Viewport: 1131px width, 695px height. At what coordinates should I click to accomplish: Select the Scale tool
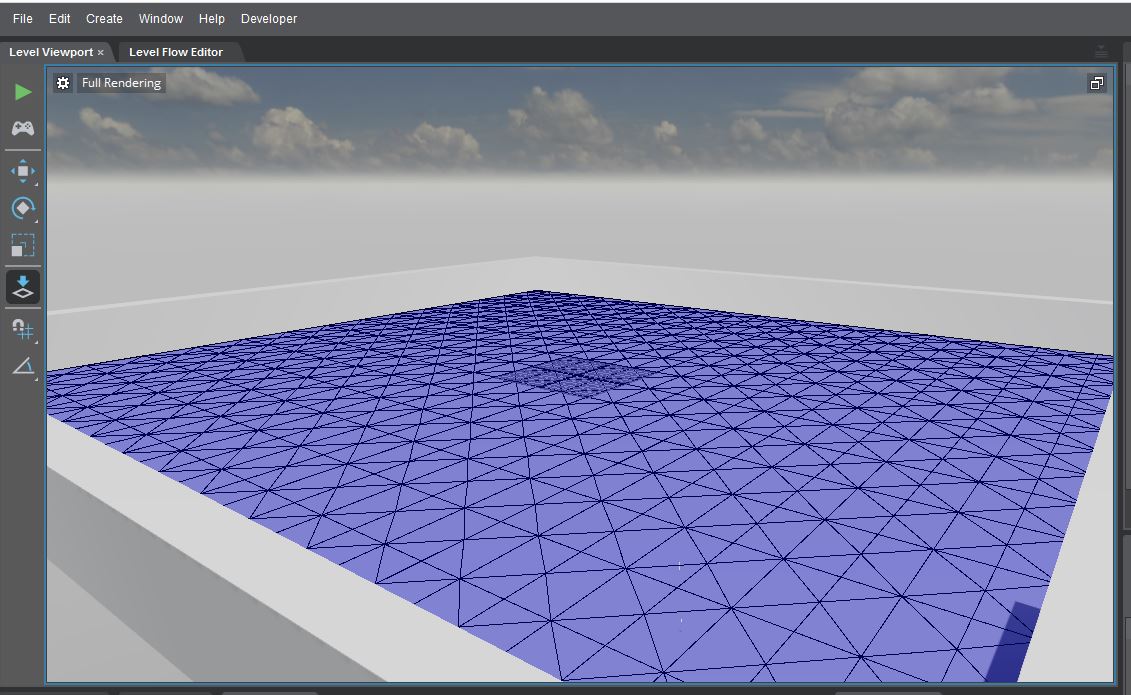(x=22, y=245)
